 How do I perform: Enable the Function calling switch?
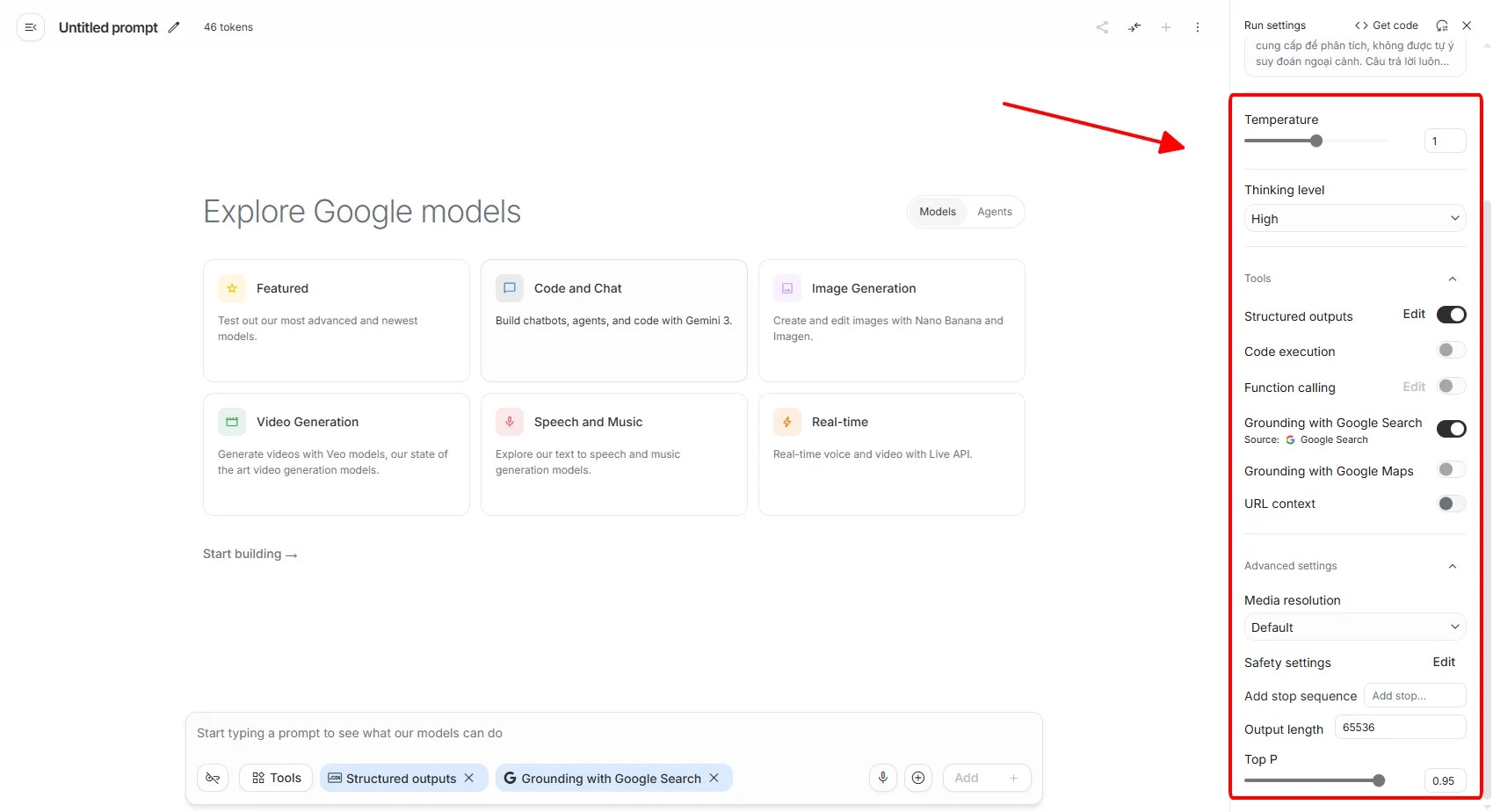click(1452, 386)
